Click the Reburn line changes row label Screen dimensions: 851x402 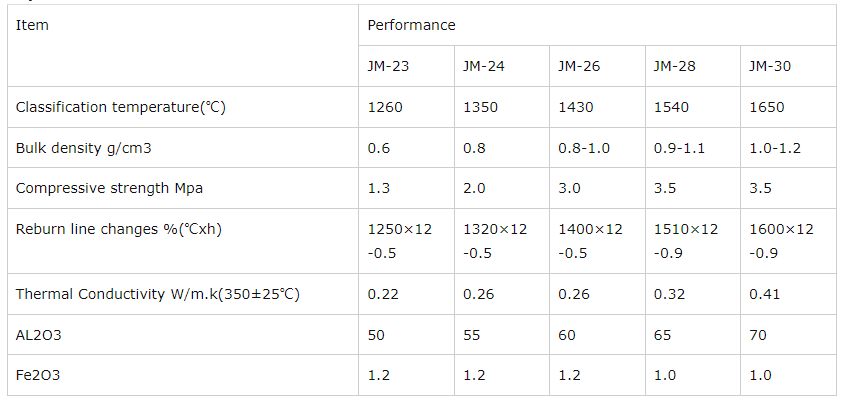[x=118, y=229]
